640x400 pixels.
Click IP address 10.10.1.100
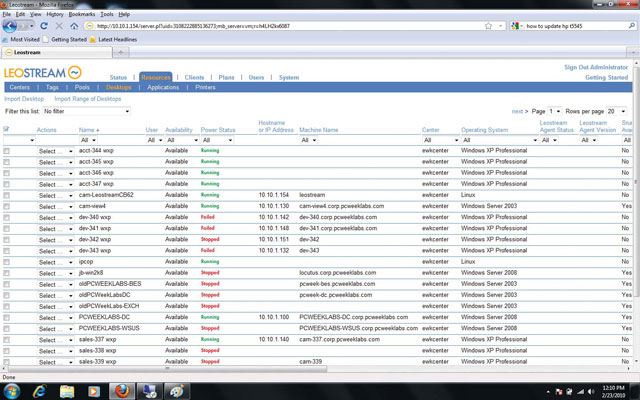[x=273, y=317]
